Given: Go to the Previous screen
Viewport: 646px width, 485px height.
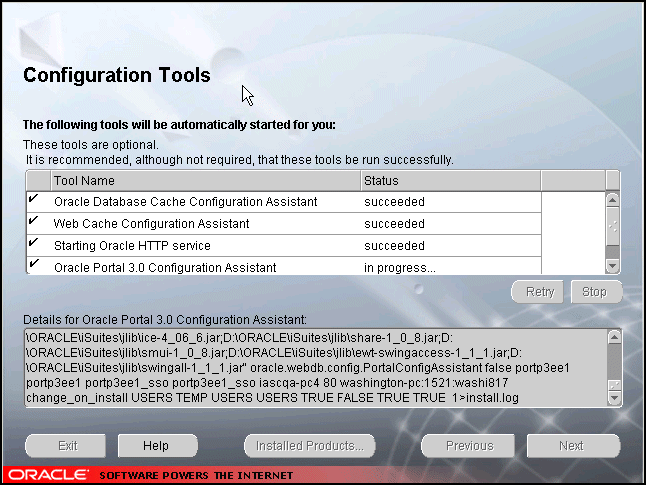Looking at the screenshot, I should click(x=468, y=445).
